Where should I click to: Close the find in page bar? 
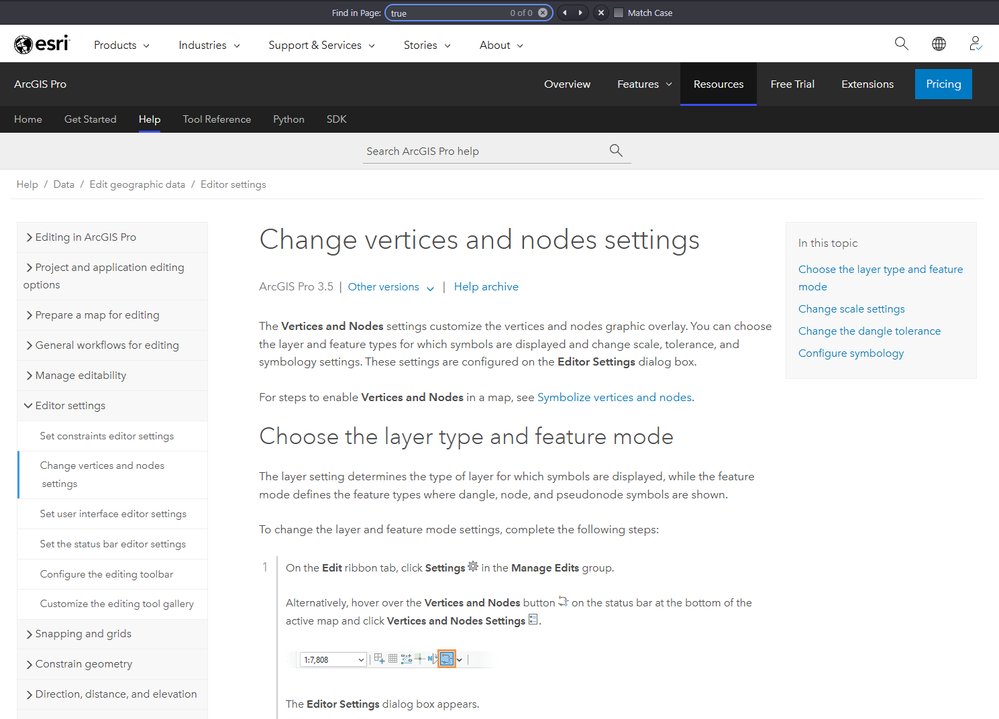pos(601,13)
